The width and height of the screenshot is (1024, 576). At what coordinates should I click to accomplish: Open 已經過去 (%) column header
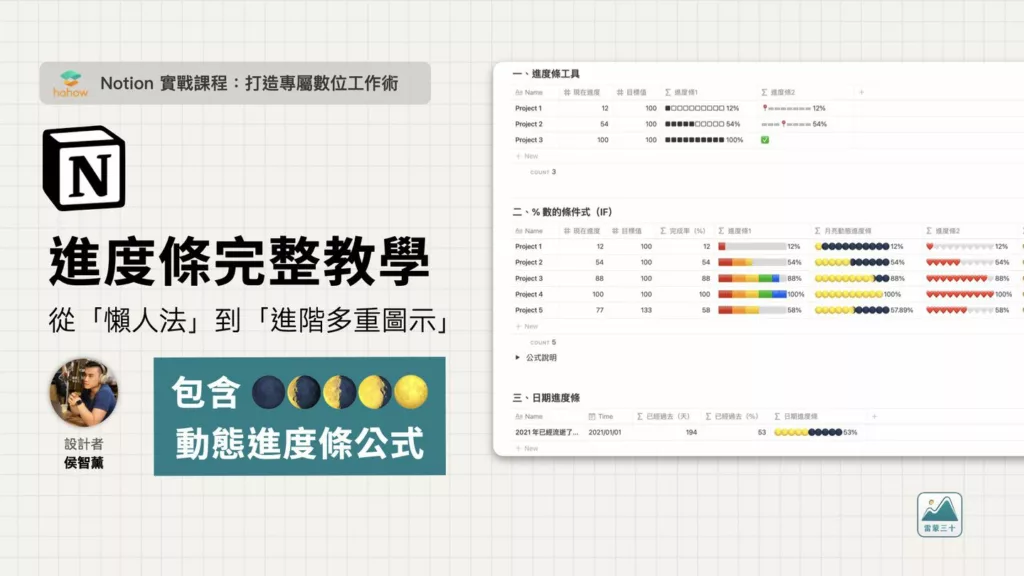(x=731, y=416)
